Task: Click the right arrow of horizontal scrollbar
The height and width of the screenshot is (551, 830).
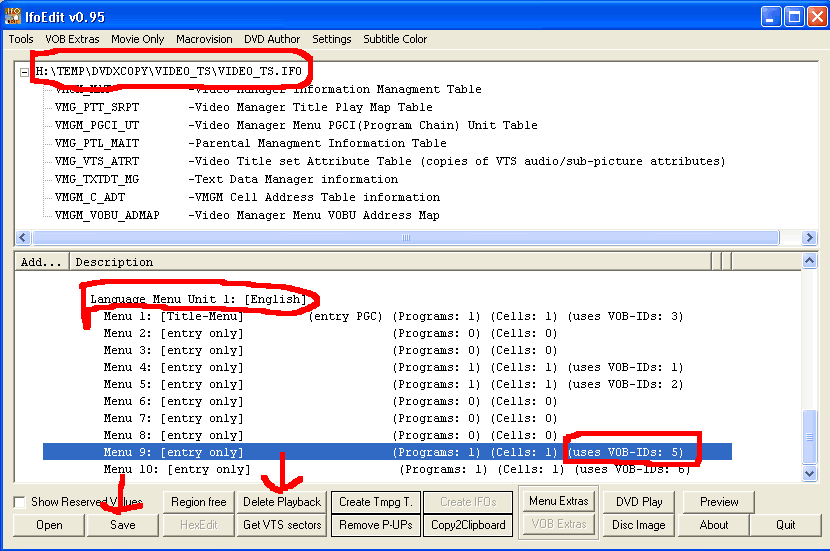Action: [809, 238]
